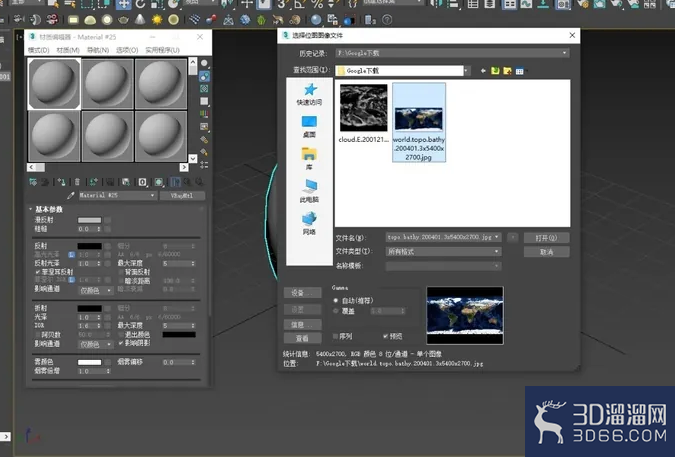This screenshot has width=675, height=457.
Task: Click the green leaf plant icon in toolbar
Action: point(261,20)
